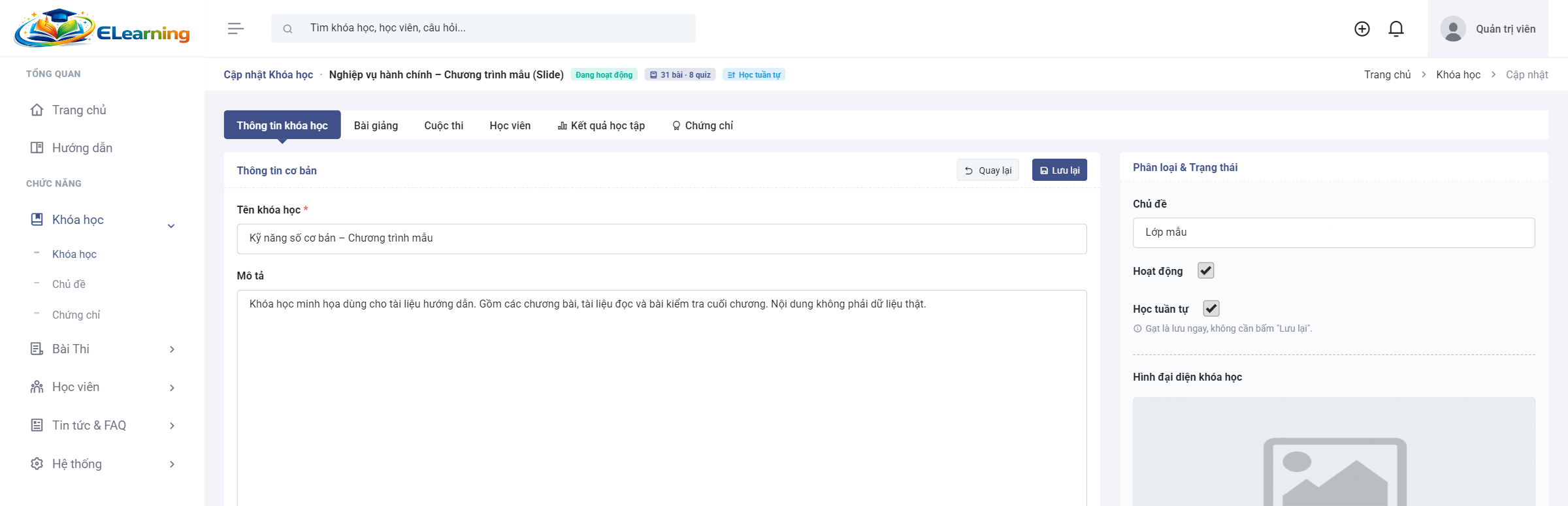Image resolution: width=1568 pixels, height=506 pixels.
Task: Open the notifications bell
Action: (1396, 29)
